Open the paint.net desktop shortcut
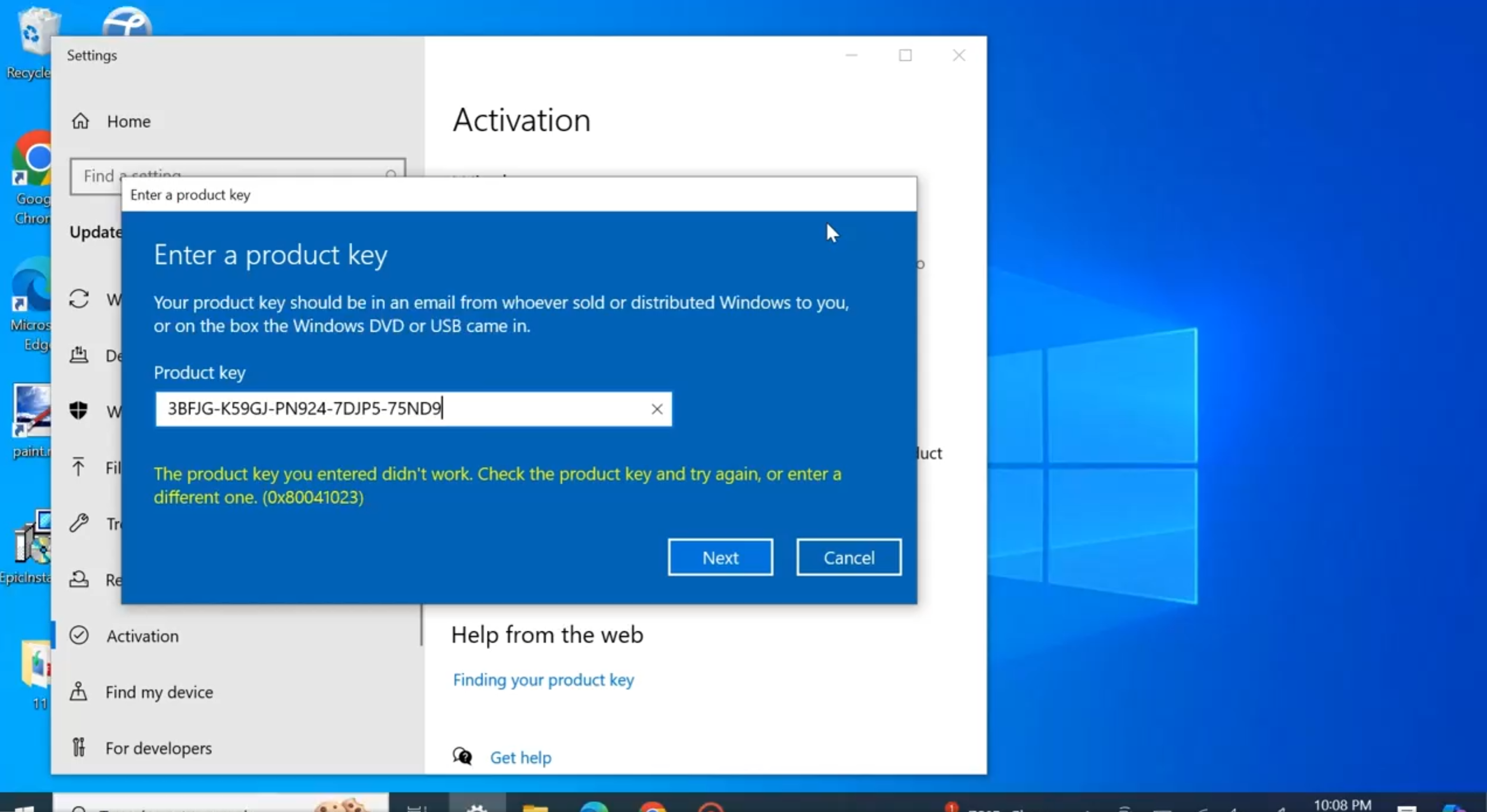This screenshot has height=812, width=1487. [x=32, y=421]
